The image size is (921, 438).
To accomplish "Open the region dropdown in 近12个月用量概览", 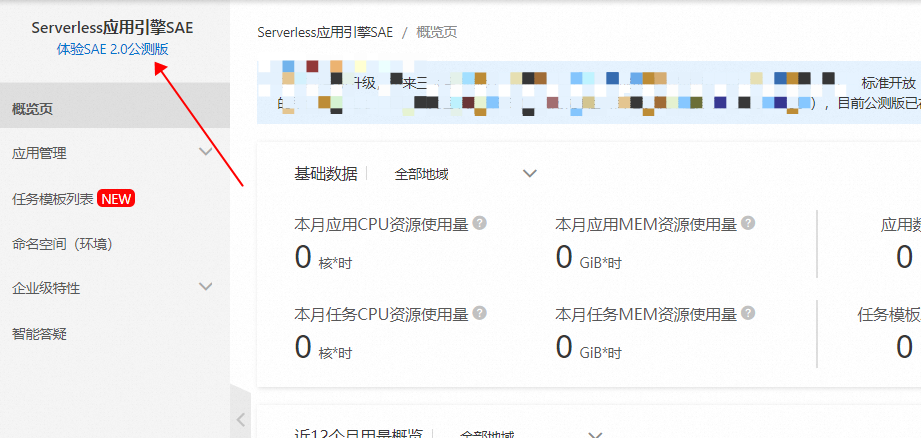I will (529, 435).
